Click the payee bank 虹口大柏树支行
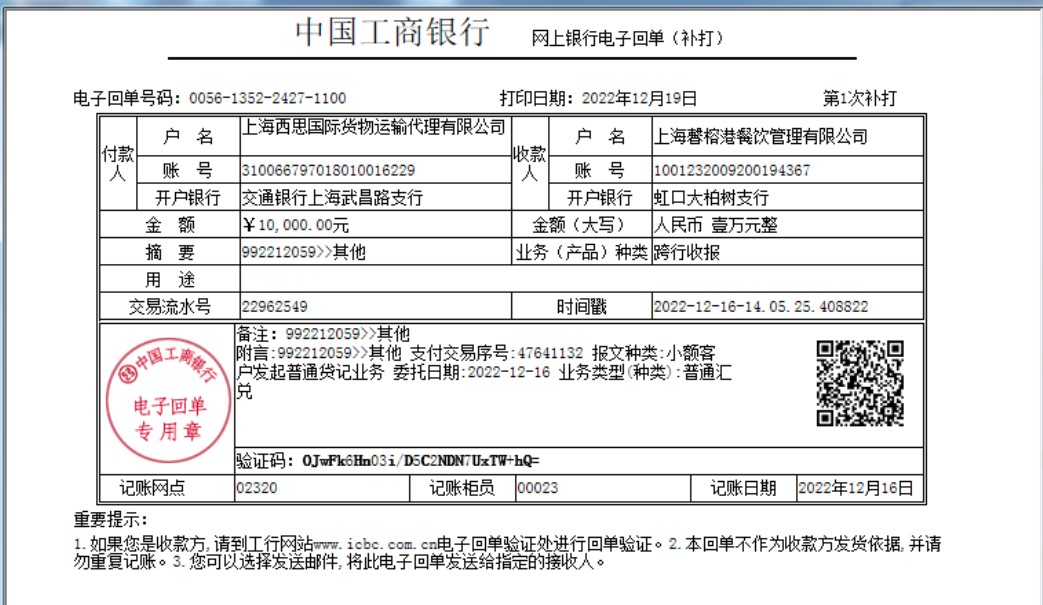1043x605 pixels. pyautogui.click(x=710, y=197)
